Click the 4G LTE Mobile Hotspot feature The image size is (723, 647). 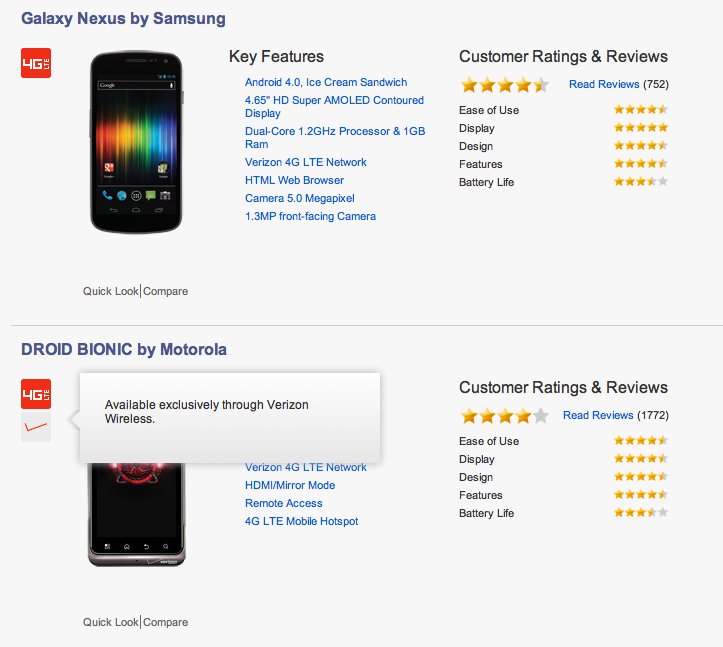[301, 521]
